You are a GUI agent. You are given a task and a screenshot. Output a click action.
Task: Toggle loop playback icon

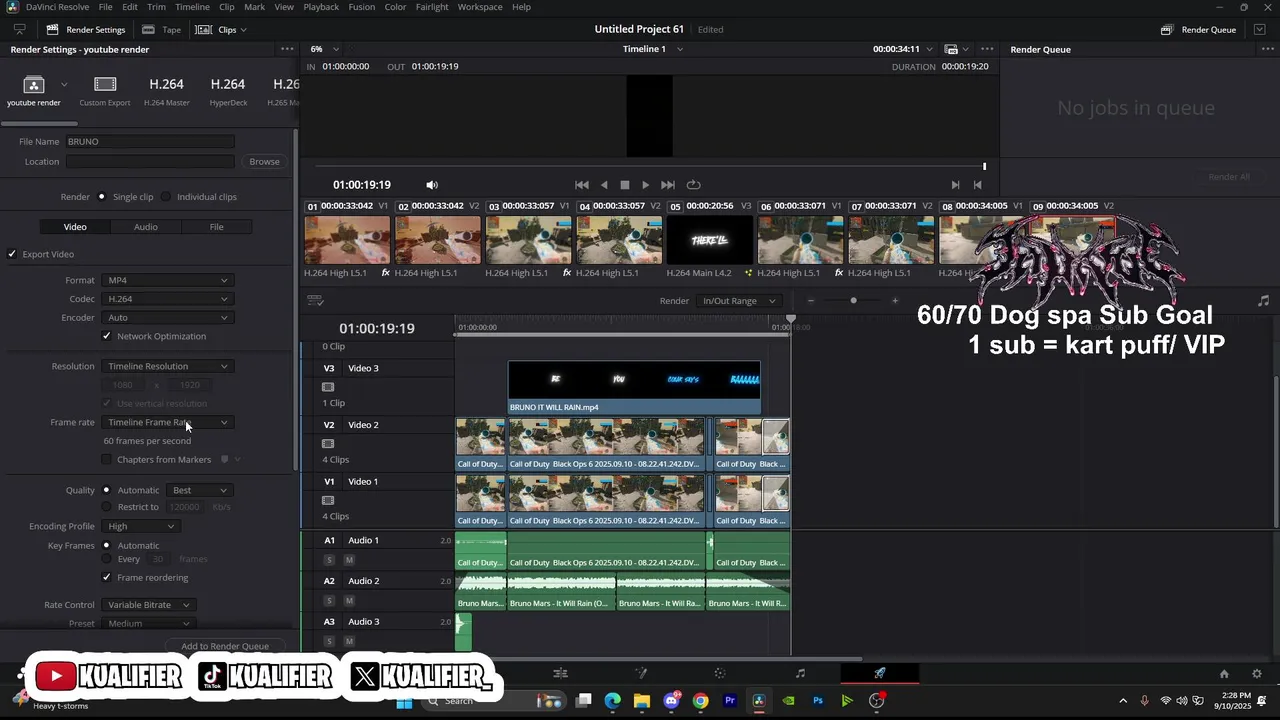[x=693, y=185]
